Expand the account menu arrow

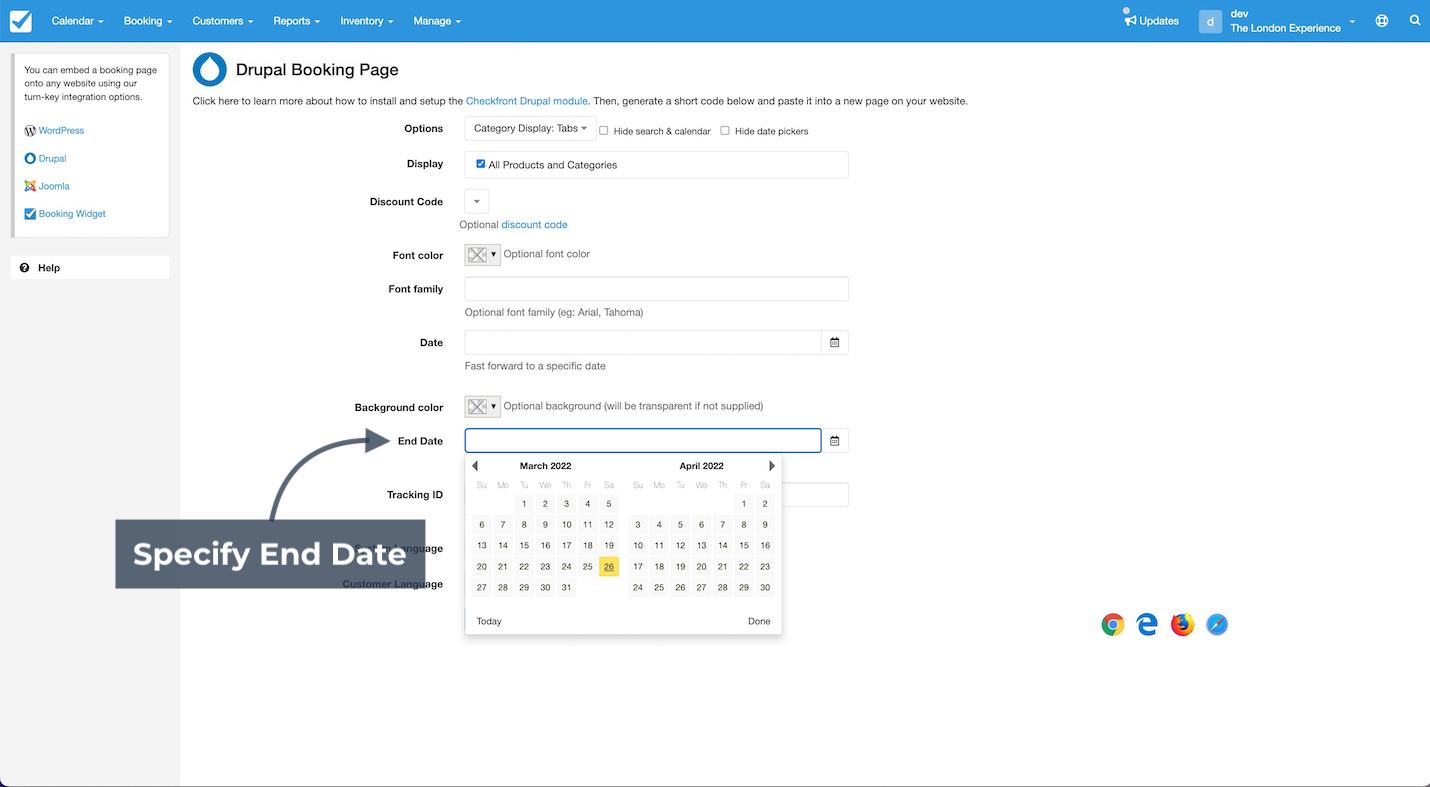point(1352,21)
